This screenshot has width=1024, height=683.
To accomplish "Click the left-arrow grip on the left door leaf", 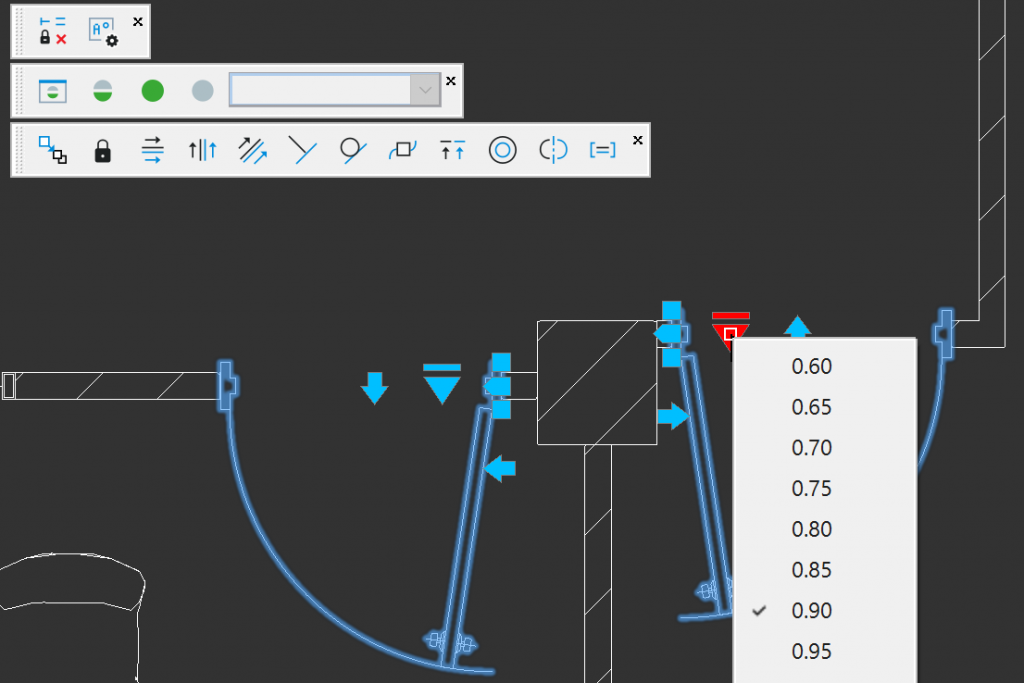I will (x=500, y=468).
